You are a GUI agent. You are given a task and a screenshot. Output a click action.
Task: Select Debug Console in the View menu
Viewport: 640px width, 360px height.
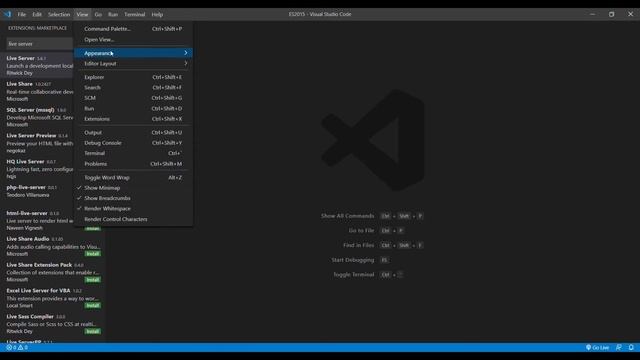pos(133,143)
